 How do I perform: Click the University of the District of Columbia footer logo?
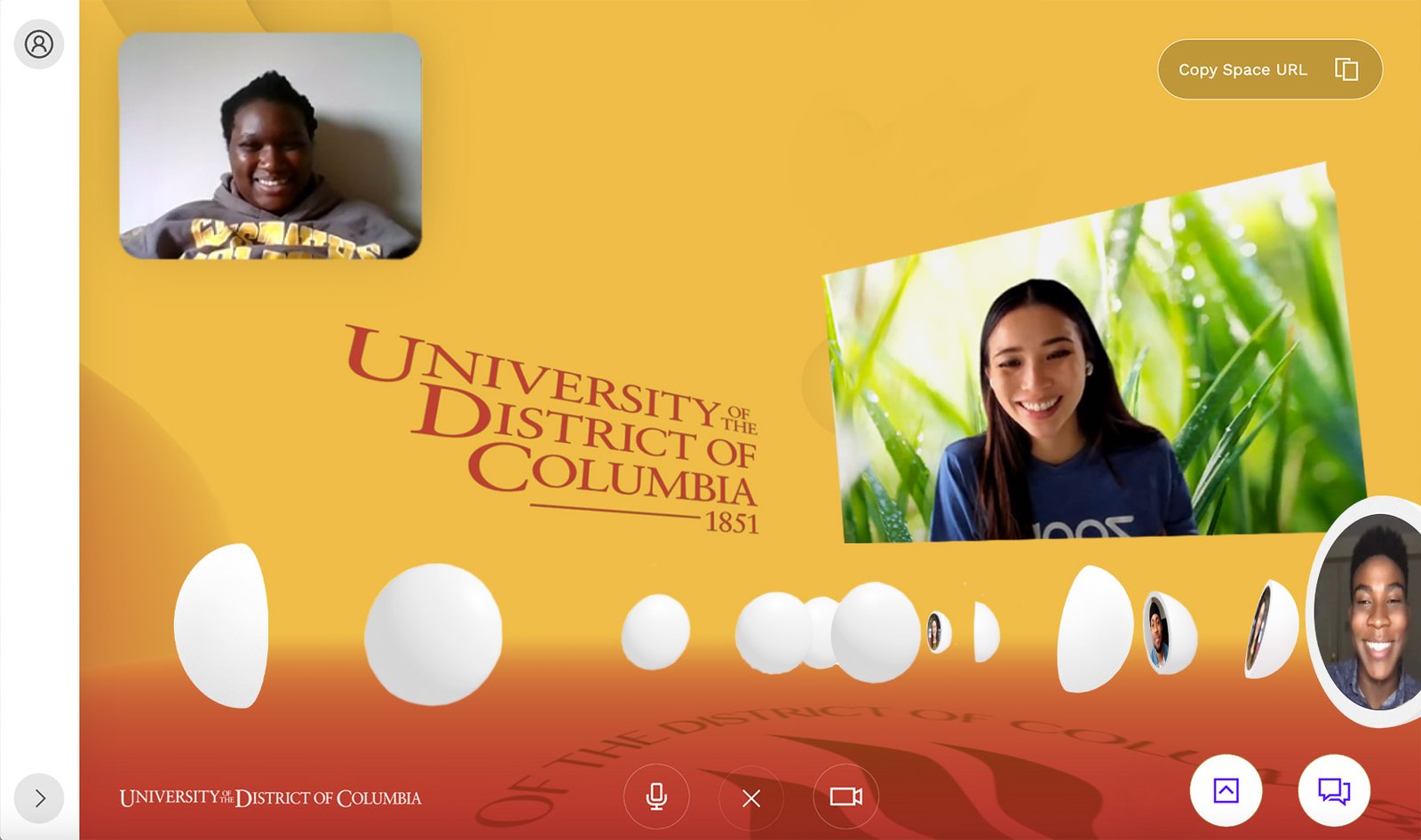point(270,797)
